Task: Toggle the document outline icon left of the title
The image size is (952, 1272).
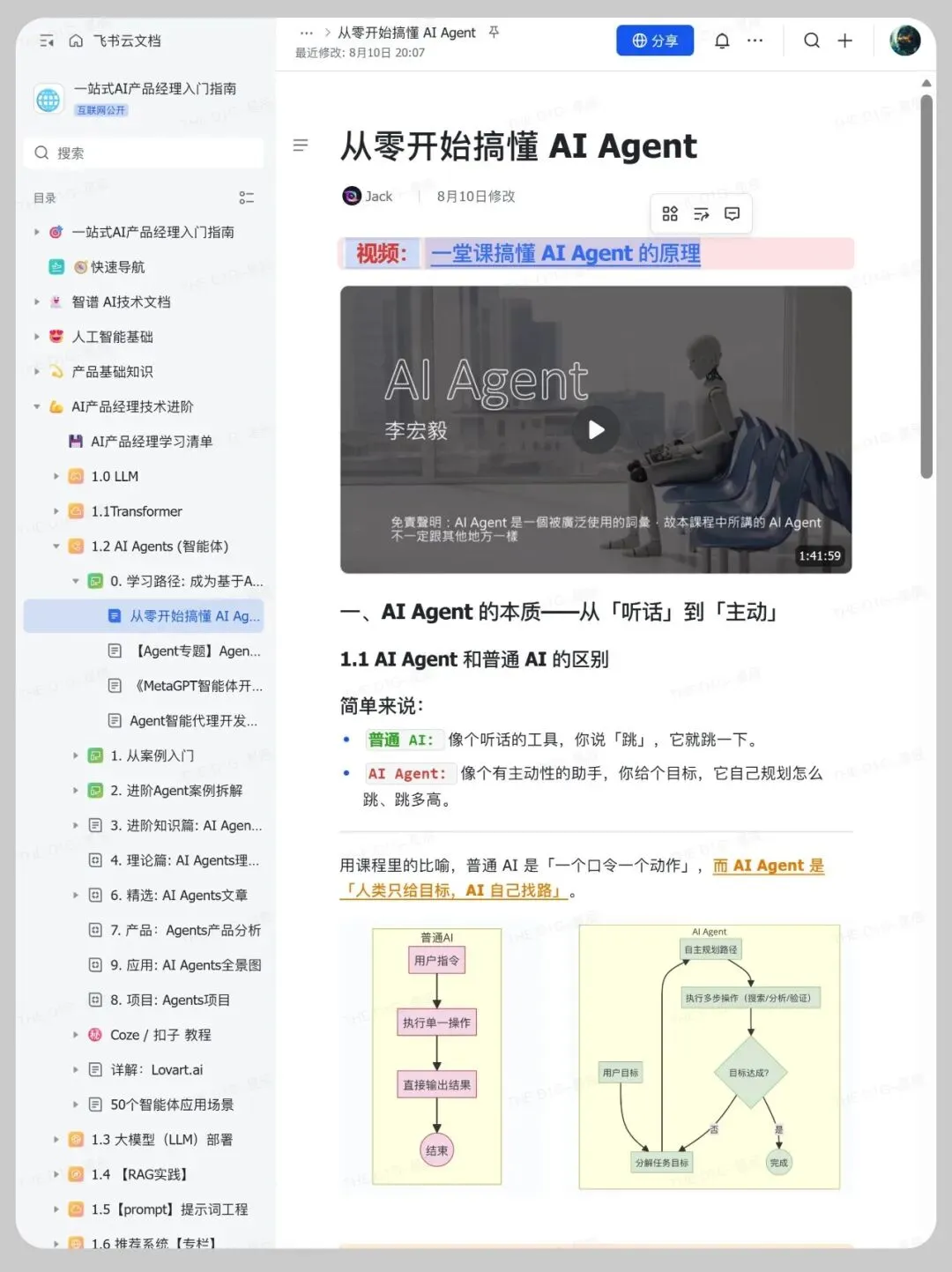Action: point(301,145)
